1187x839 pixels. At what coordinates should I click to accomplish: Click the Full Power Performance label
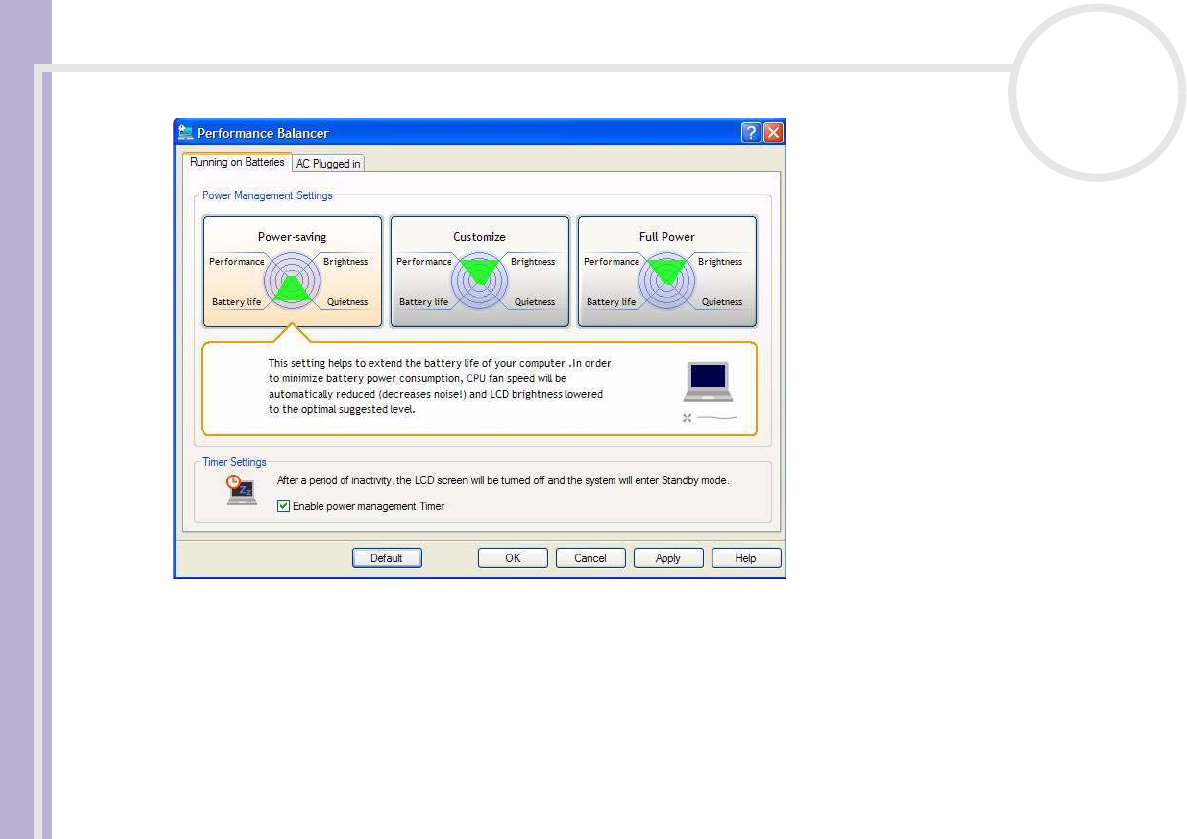pyautogui.click(x=612, y=262)
